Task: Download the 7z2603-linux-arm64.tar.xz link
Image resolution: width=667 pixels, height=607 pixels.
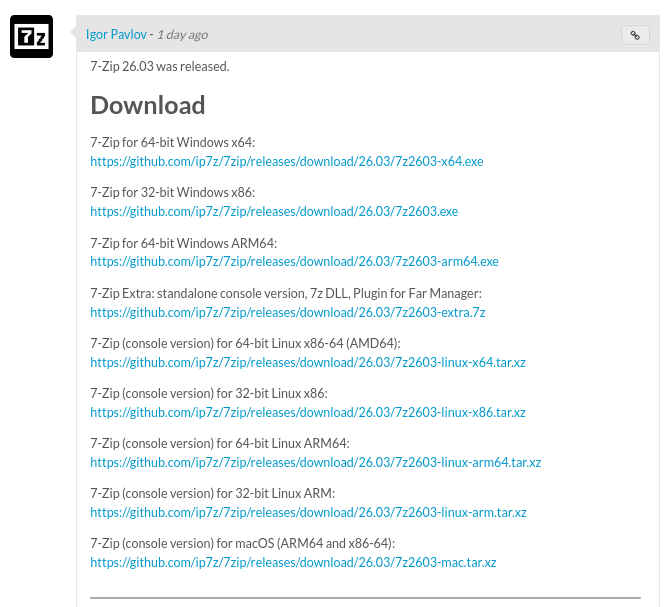Action: (316, 462)
